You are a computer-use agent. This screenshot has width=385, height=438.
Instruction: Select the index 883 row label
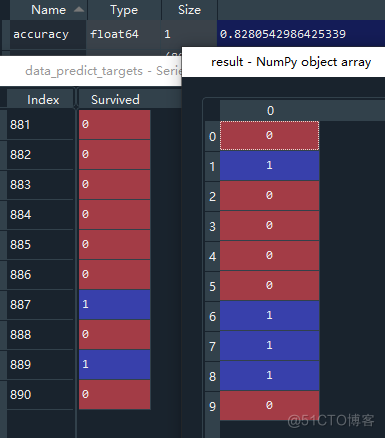(40, 185)
